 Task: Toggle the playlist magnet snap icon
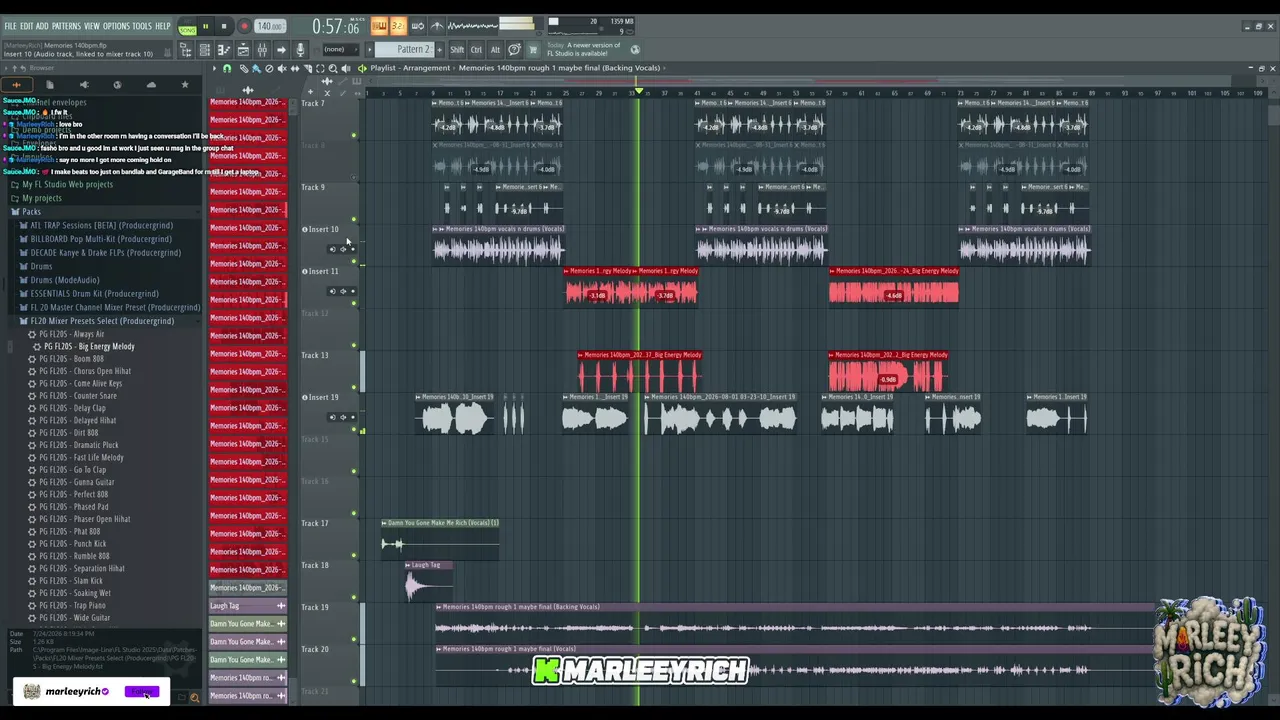pyautogui.click(x=227, y=68)
